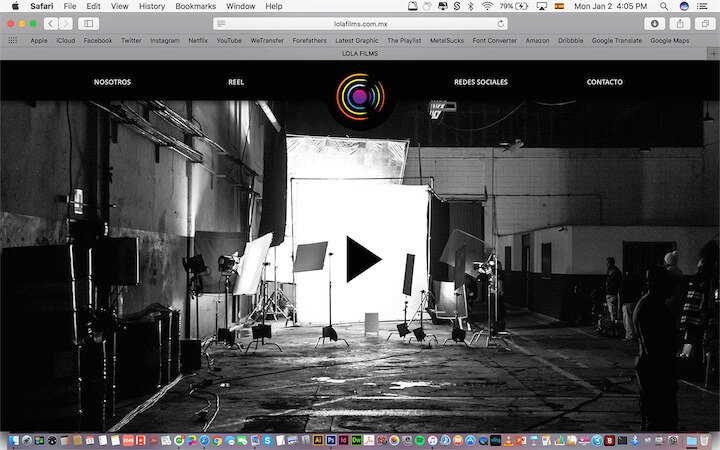Click the Share icon in Safari toolbar

(x=680, y=23)
